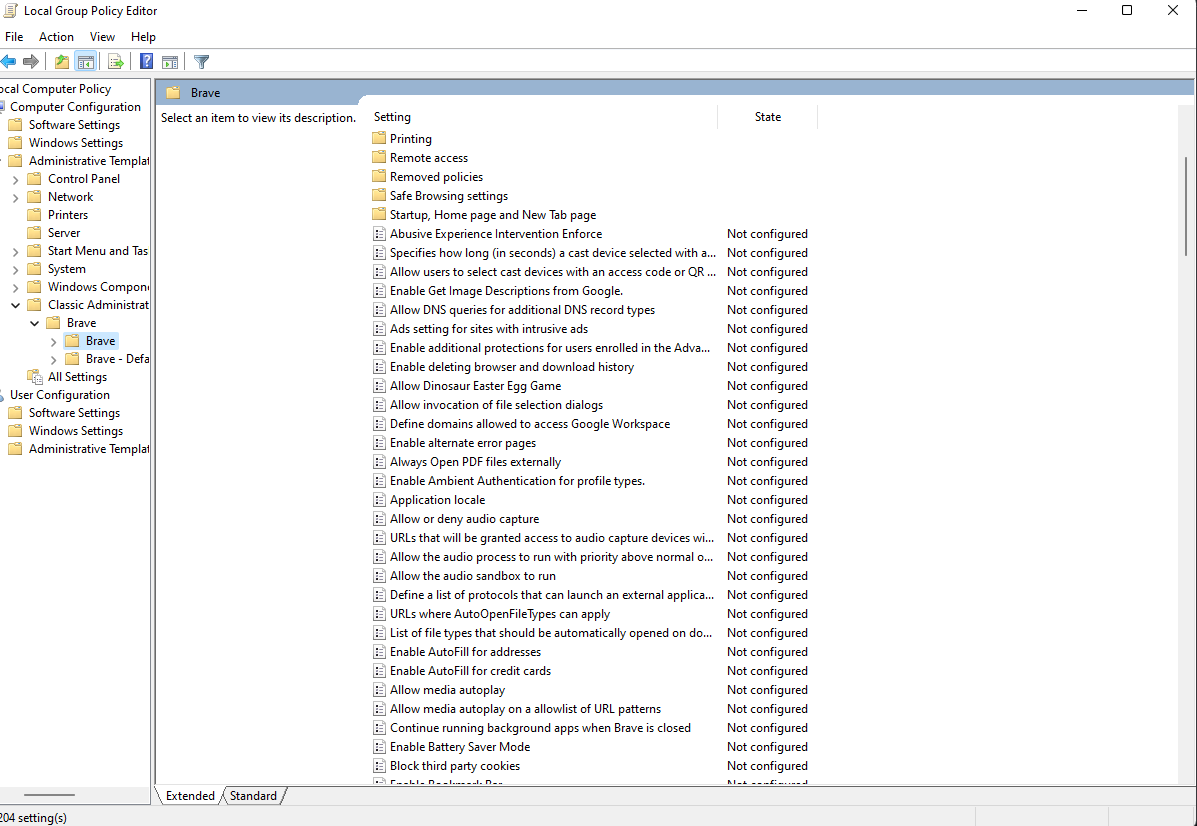Screen dimensions: 1197x826
Task: Click the policy icon for Allow Dinosaur Easter Egg Game
Action: coord(379,386)
